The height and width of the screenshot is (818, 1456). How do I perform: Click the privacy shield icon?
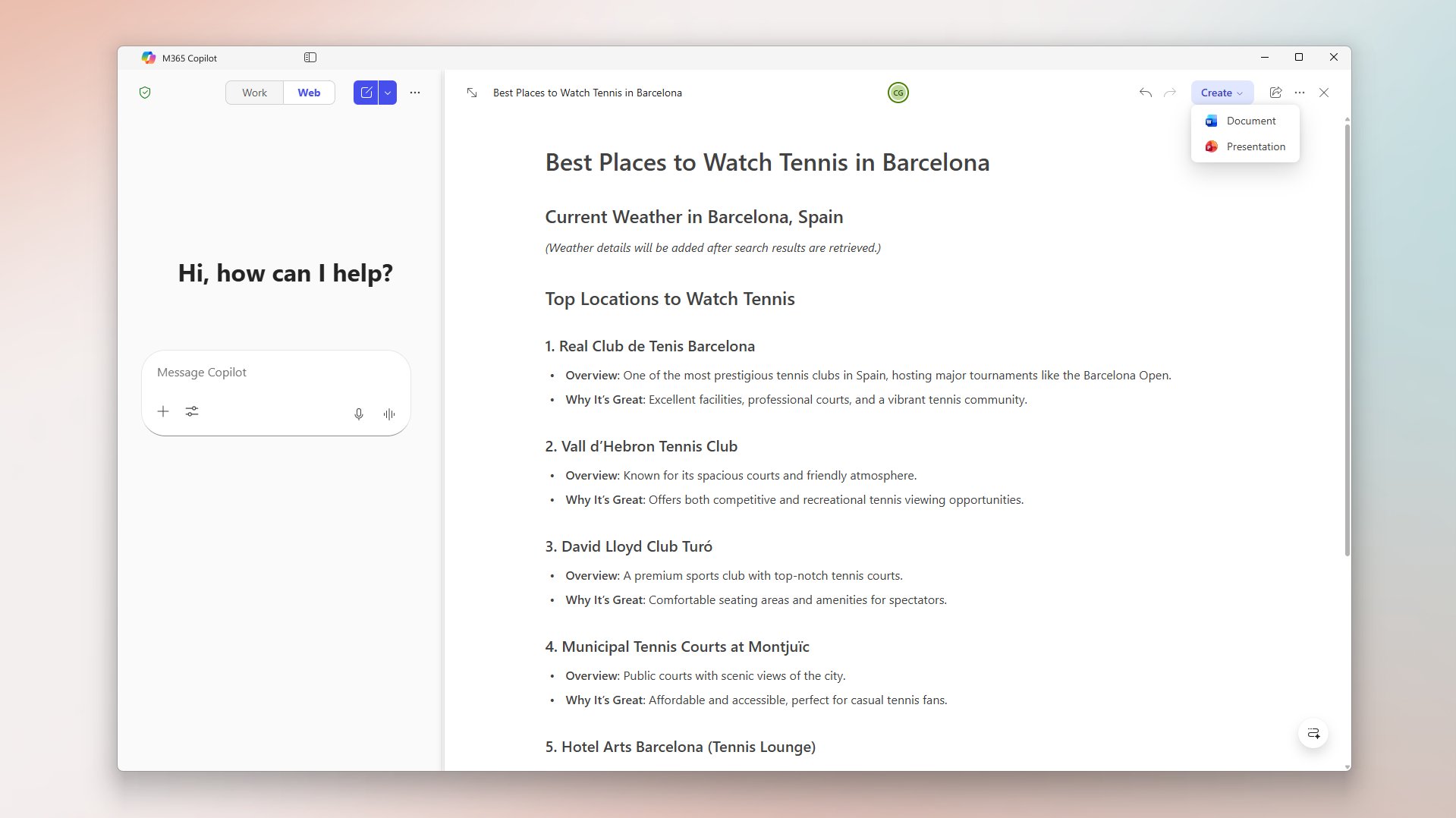coord(145,92)
